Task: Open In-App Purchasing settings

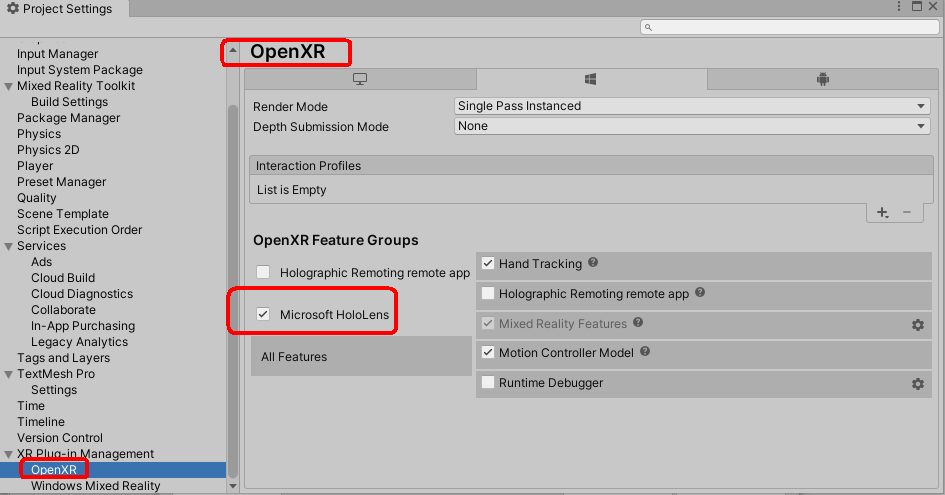Action: [x=83, y=326]
